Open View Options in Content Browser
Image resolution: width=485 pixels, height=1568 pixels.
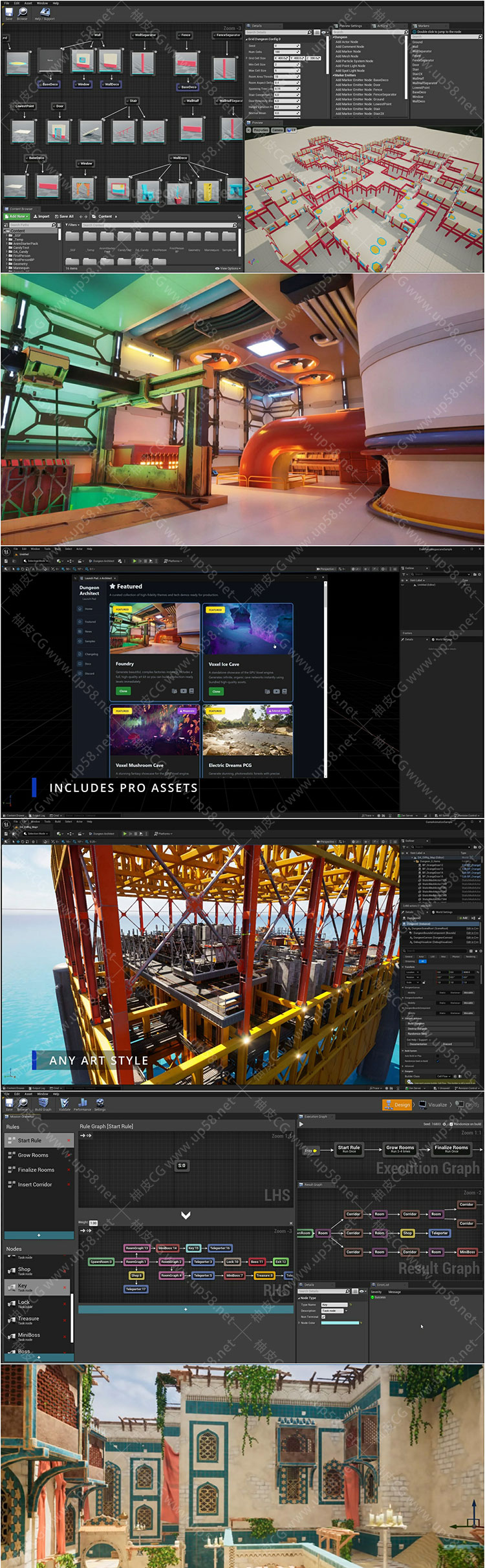pos(230,268)
